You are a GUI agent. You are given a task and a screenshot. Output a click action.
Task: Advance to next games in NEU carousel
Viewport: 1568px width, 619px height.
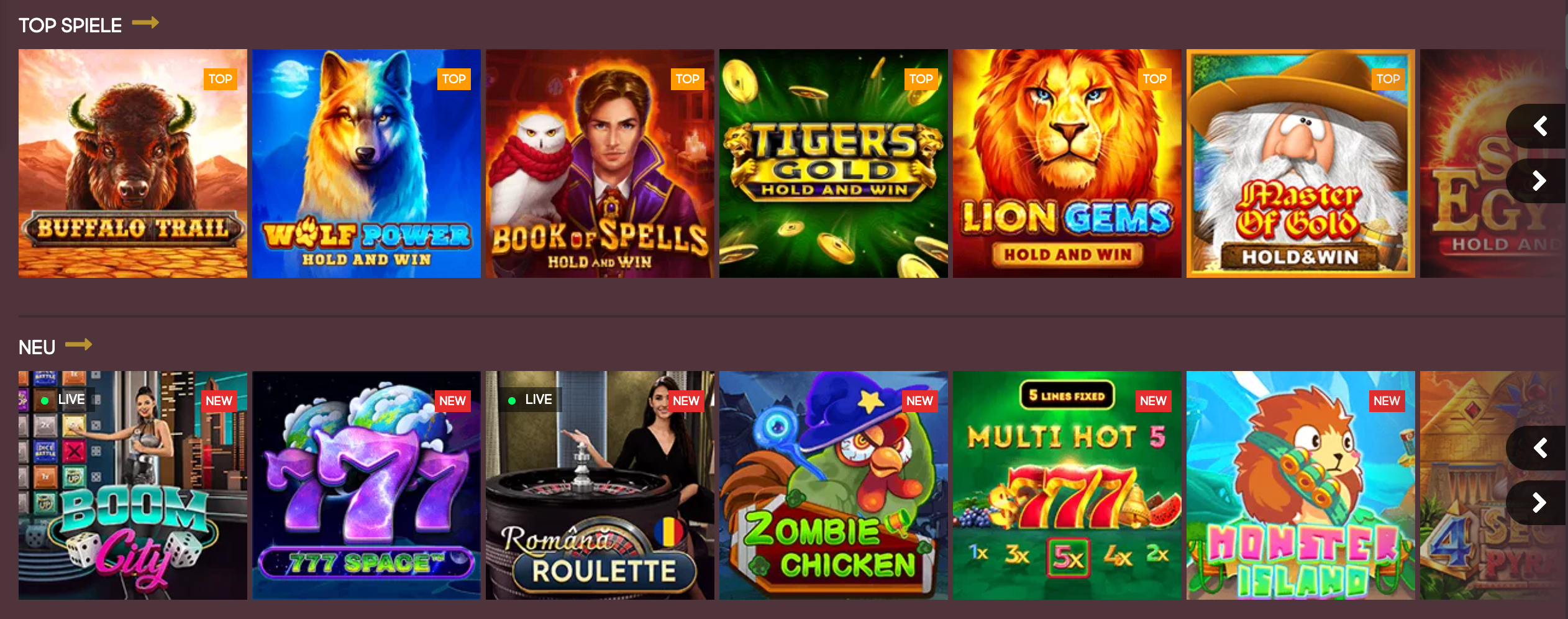[x=1538, y=503]
